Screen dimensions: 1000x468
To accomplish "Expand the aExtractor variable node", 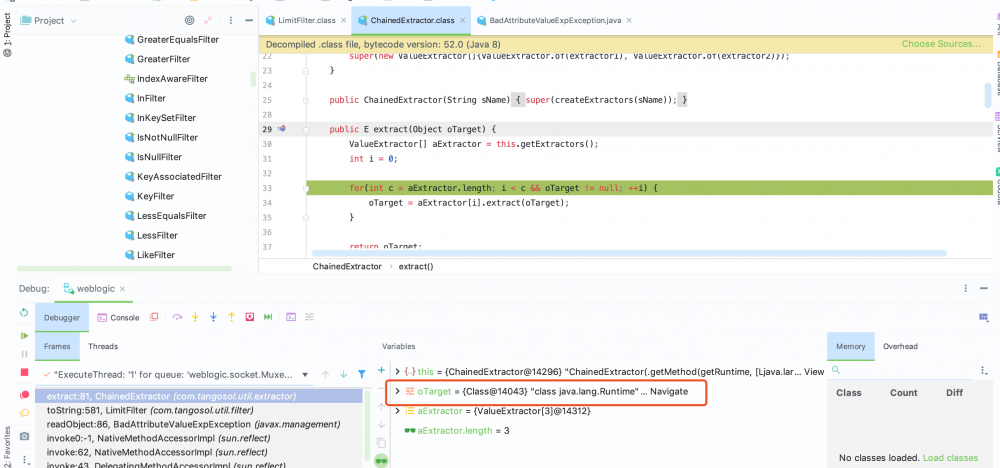I will point(397,411).
